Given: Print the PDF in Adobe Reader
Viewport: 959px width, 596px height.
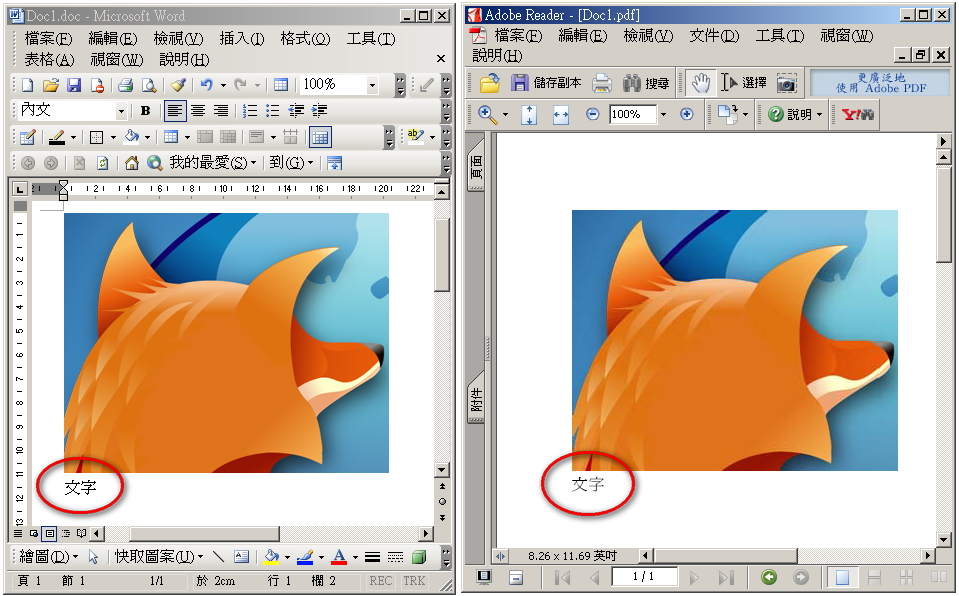Looking at the screenshot, I should click(x=602, y=83).
